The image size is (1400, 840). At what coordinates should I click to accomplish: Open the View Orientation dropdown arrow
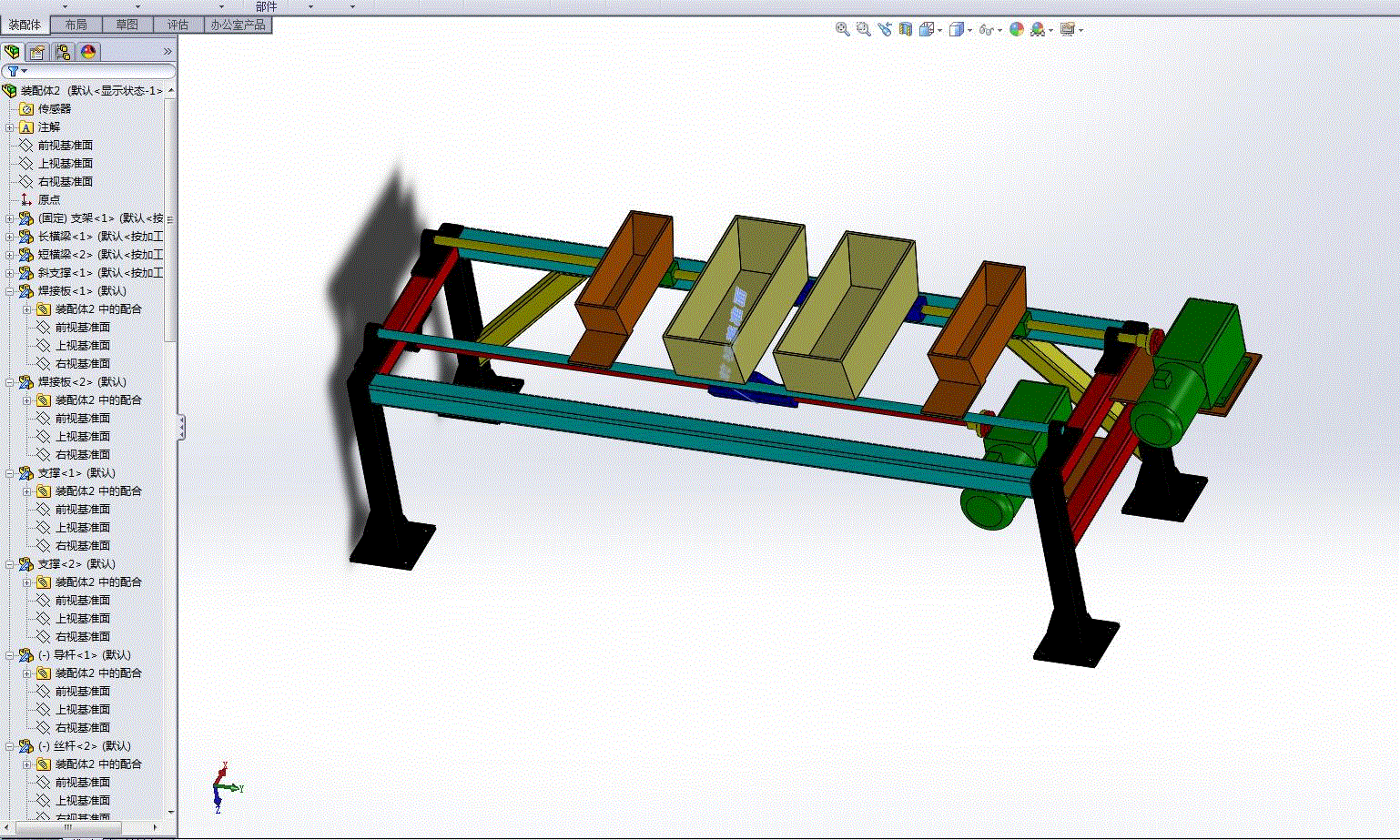click(939, 30)
